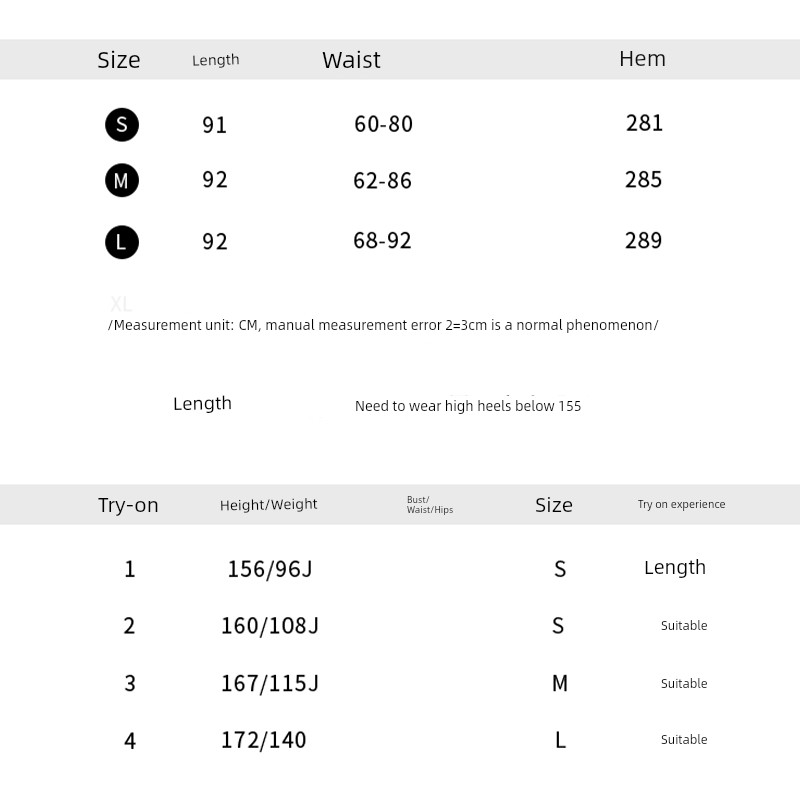Click the 60-80 waist value

(383, 124)
